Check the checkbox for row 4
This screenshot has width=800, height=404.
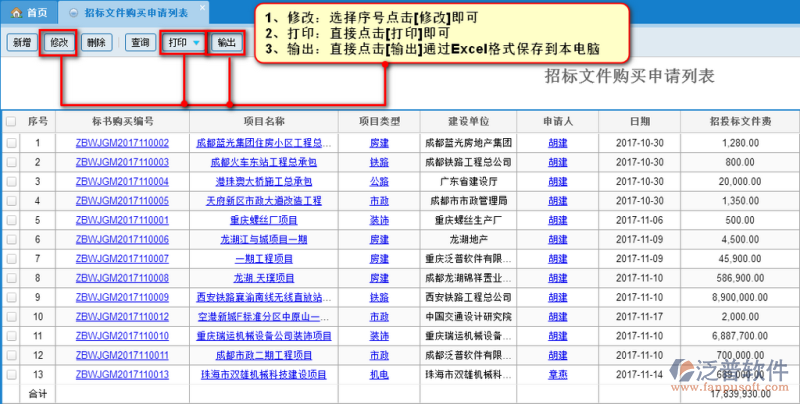coord(11,201)
